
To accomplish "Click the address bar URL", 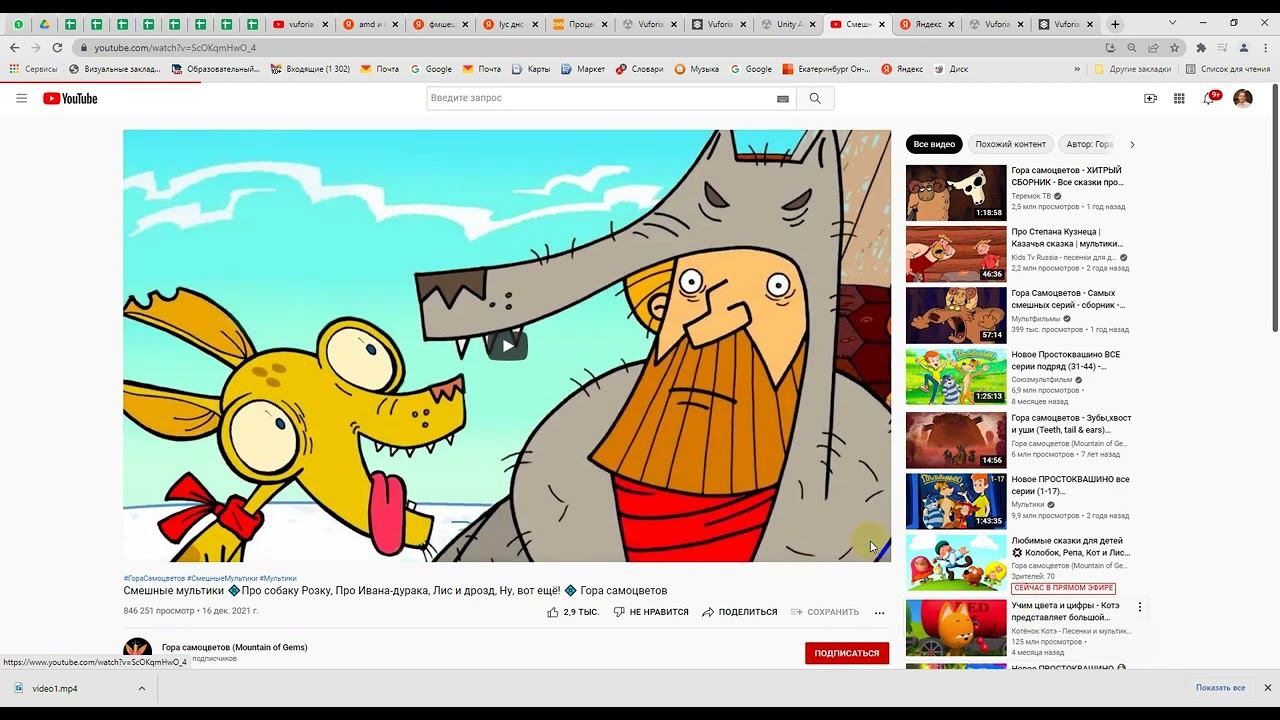I will (x=175, y=47).
